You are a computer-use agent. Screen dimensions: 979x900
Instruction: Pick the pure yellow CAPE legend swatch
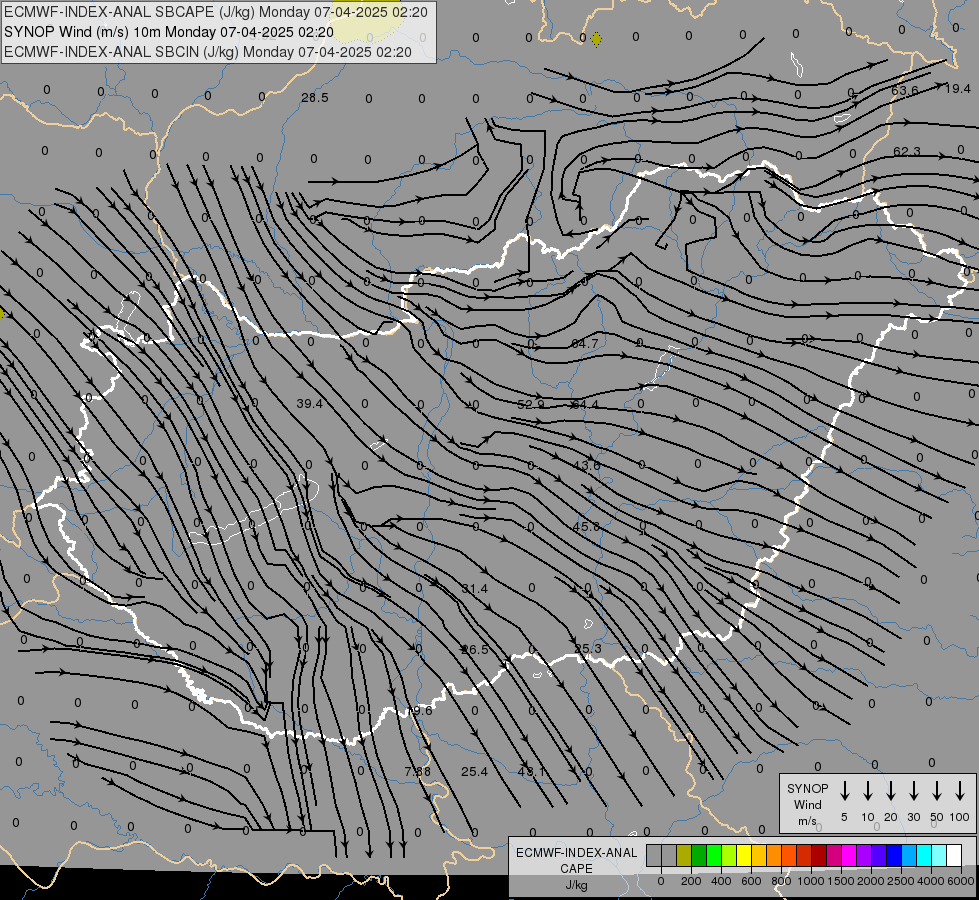point(744,856)
